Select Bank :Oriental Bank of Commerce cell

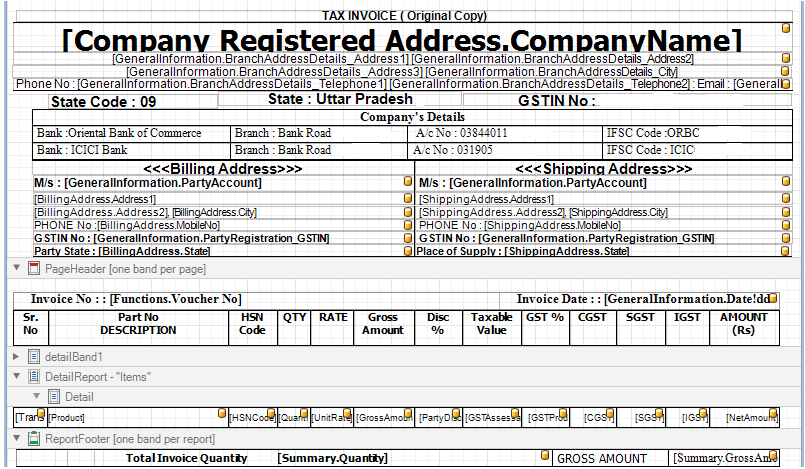(131, 133)
